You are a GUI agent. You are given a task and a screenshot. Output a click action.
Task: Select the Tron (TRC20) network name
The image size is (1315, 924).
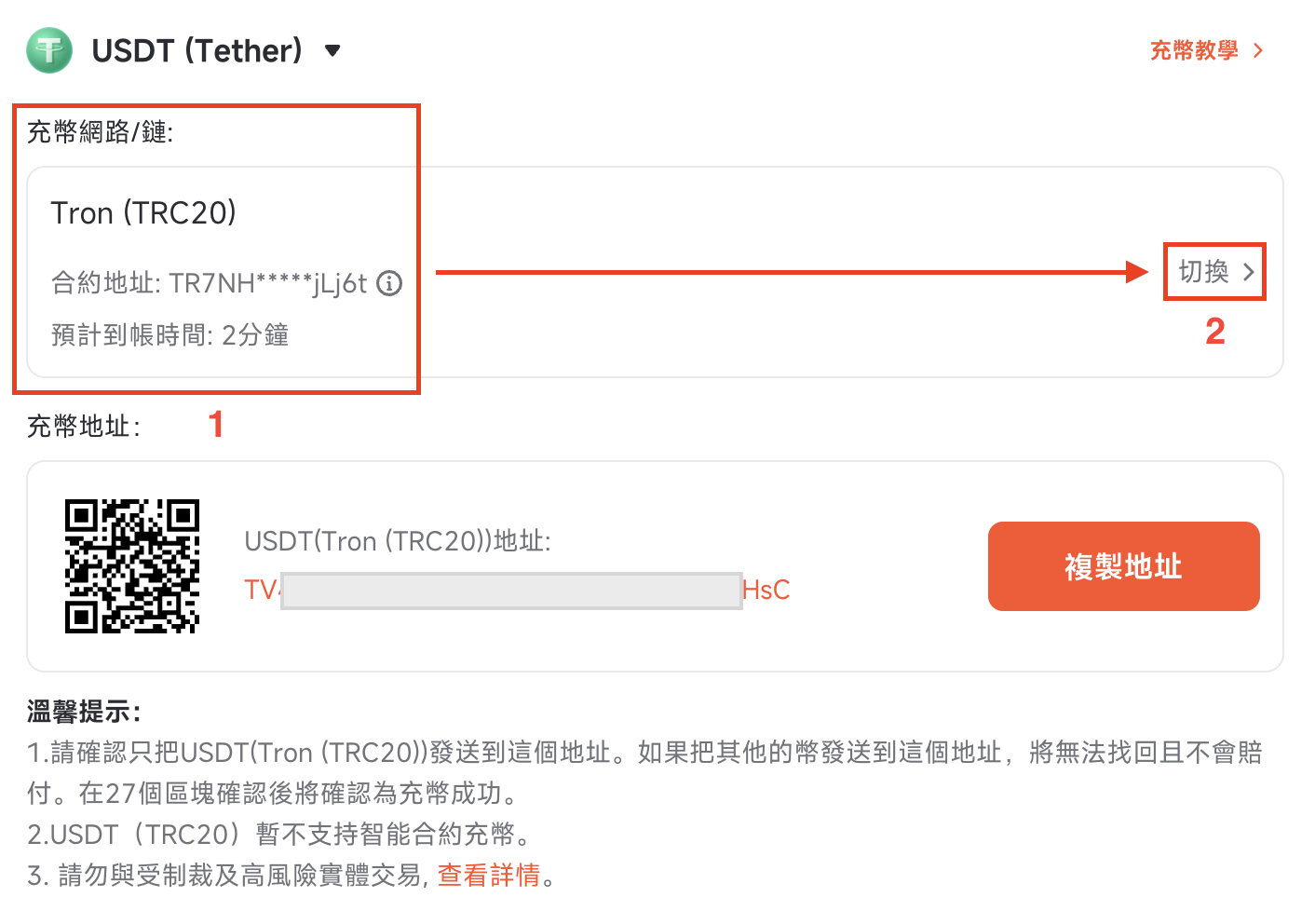point(143,213)
